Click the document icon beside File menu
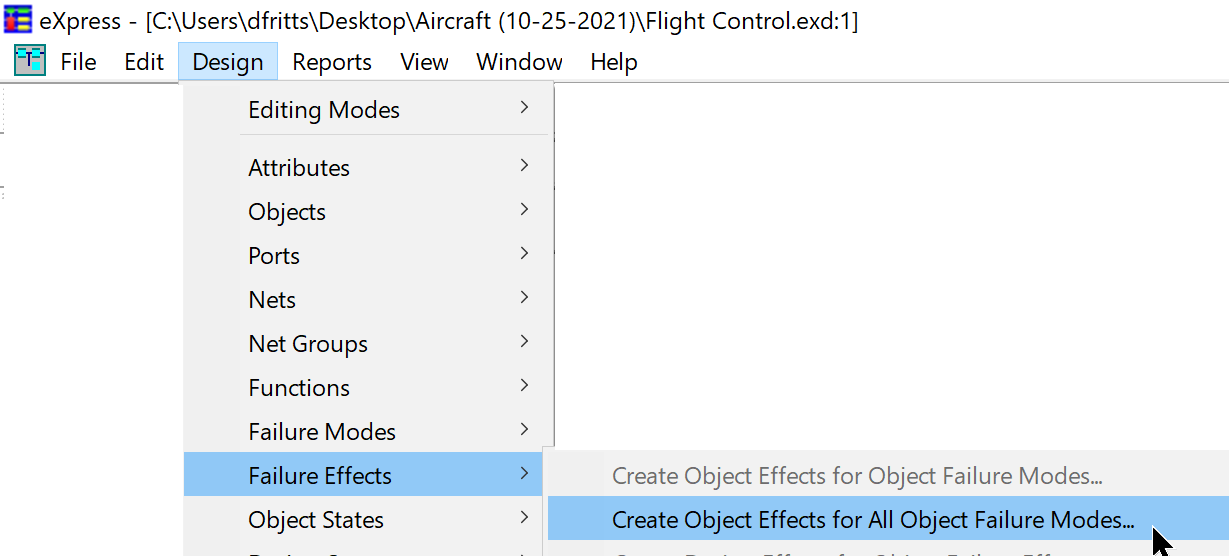The height and width of the screenshot is (557, 1229). click(x=30, y=61)
